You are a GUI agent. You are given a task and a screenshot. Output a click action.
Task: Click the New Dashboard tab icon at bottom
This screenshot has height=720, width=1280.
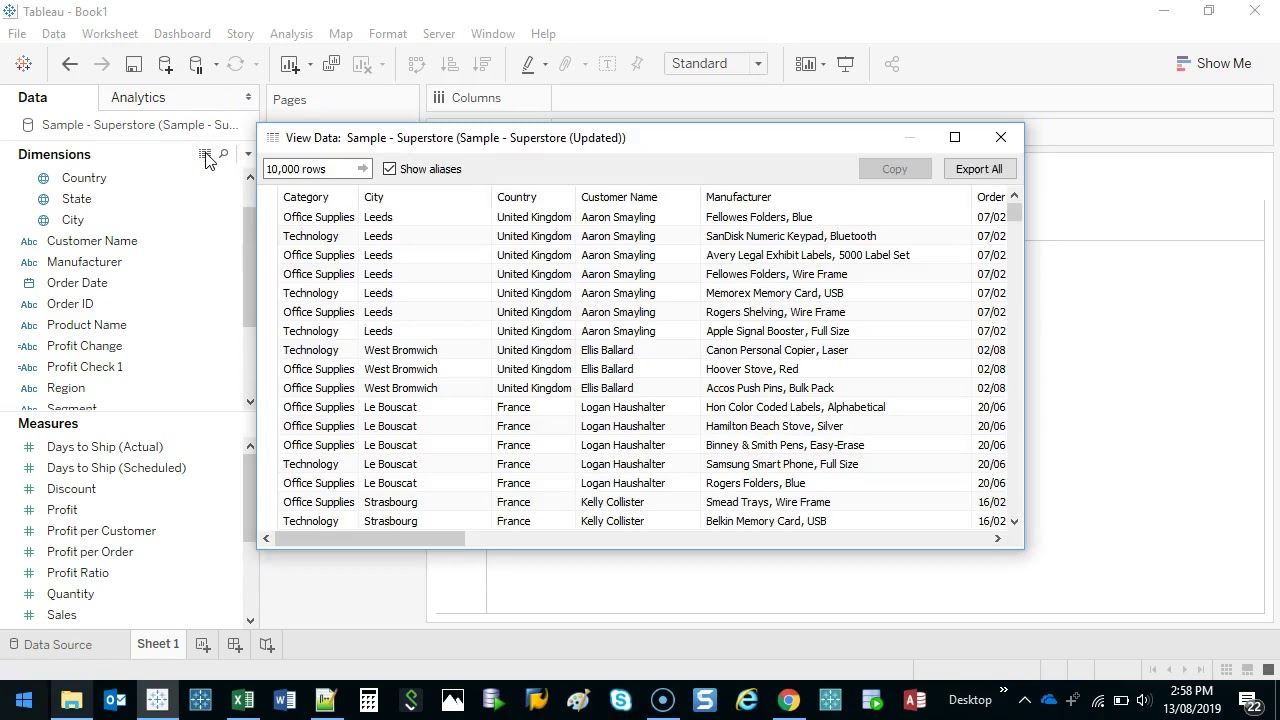click(x=235, y=645)
